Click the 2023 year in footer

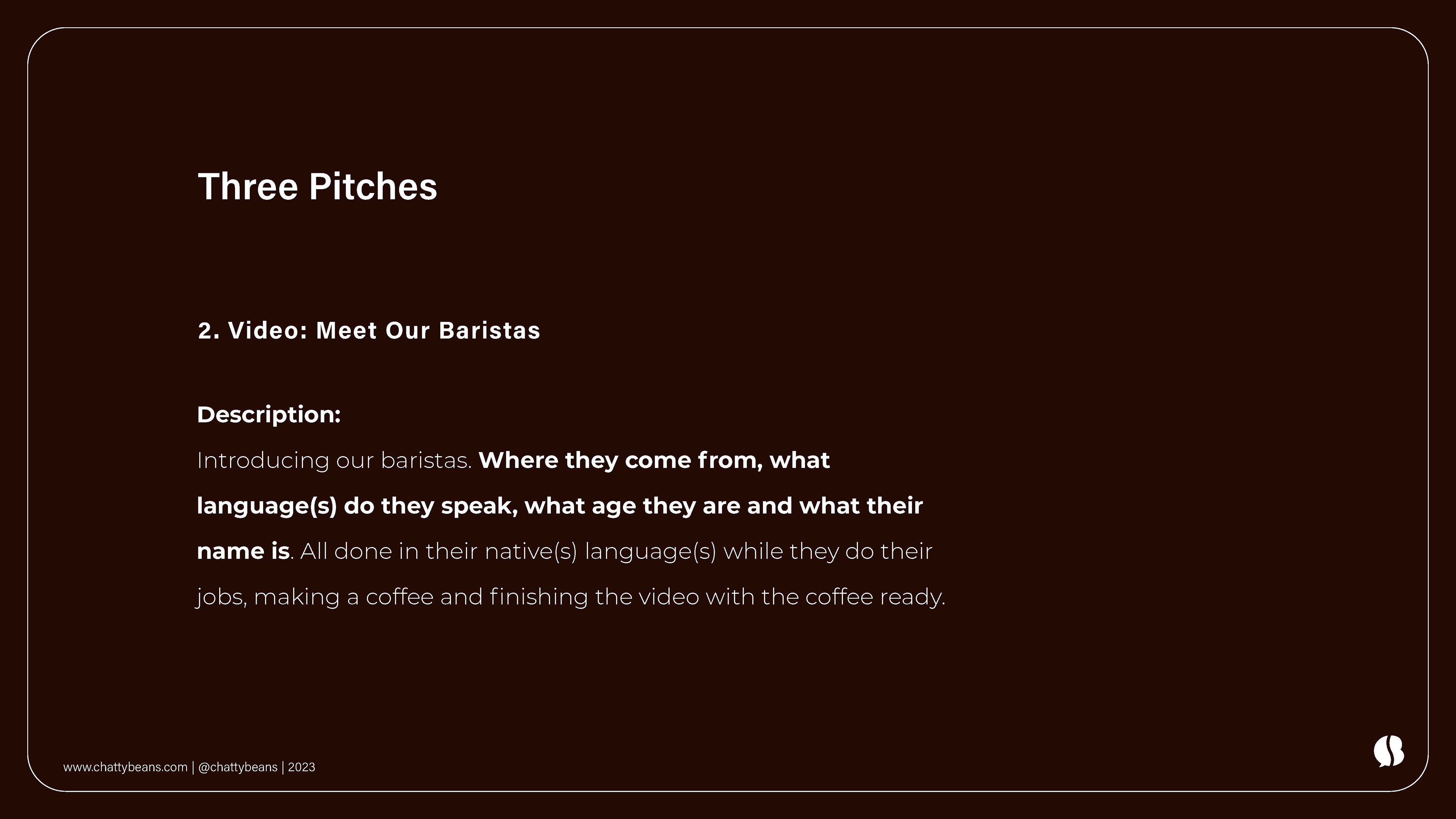[302, 767]
